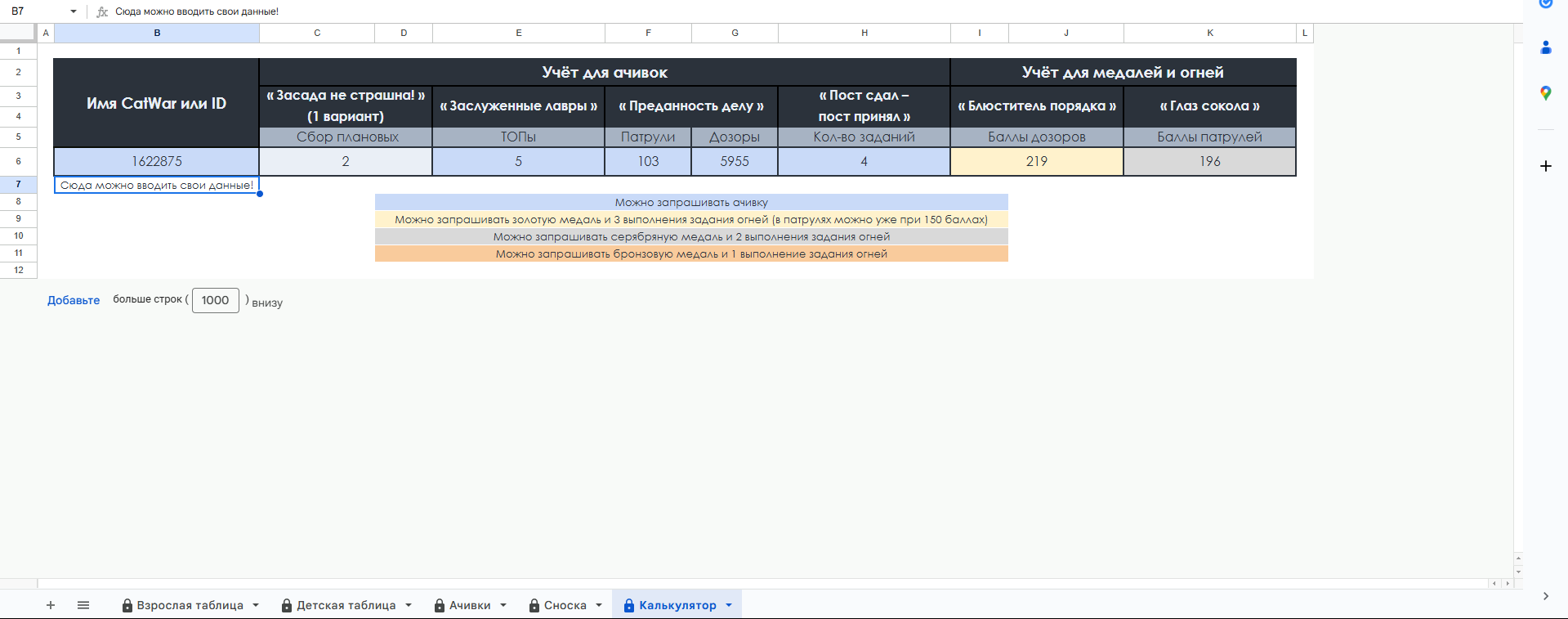Viewport: 1568px width, 619px height.
Task: Click the plus icon to get add-ons
Action: point(1545,166)
